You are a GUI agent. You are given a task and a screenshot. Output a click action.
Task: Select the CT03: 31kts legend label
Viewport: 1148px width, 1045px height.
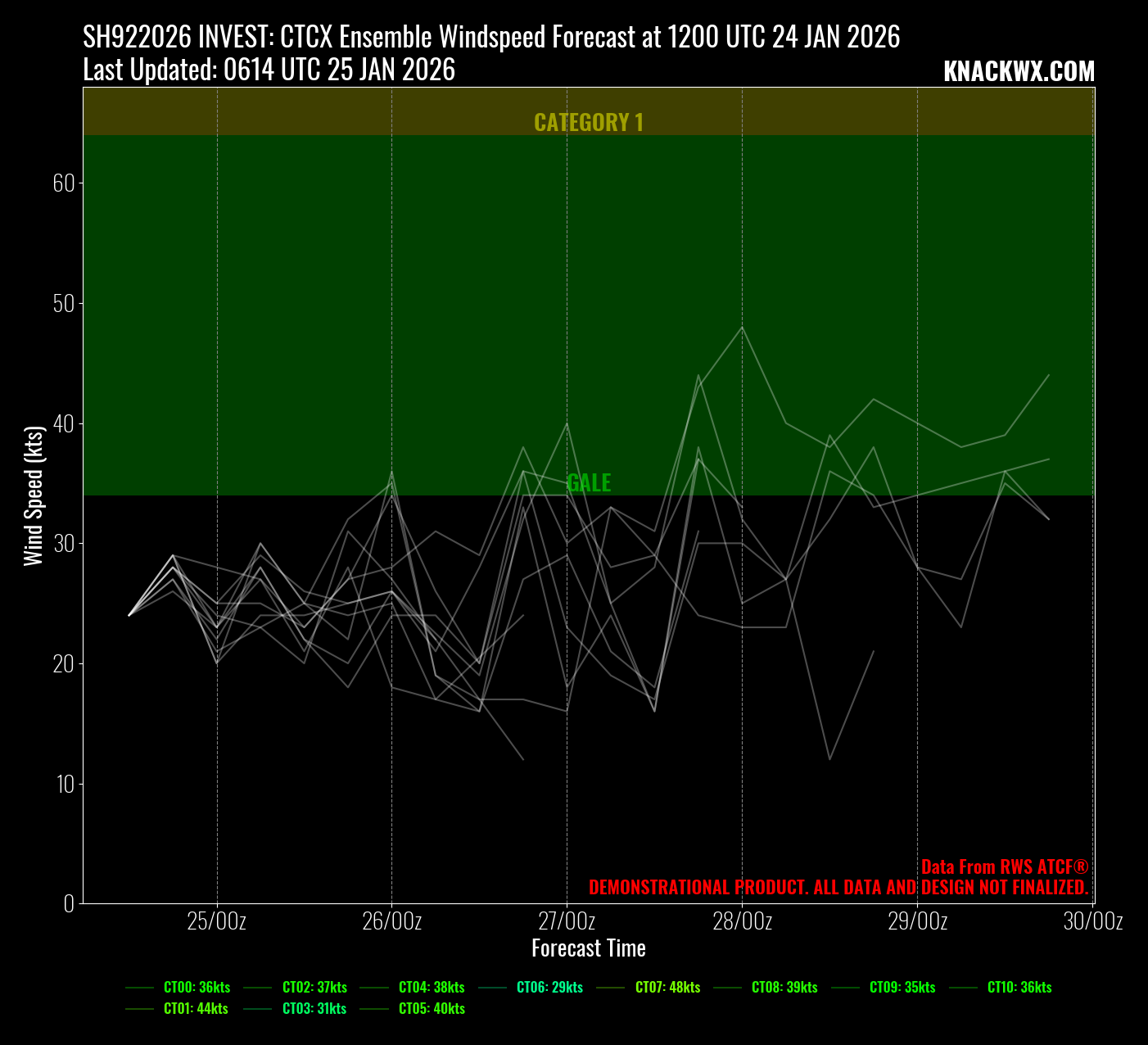(x=314, y=1009)
